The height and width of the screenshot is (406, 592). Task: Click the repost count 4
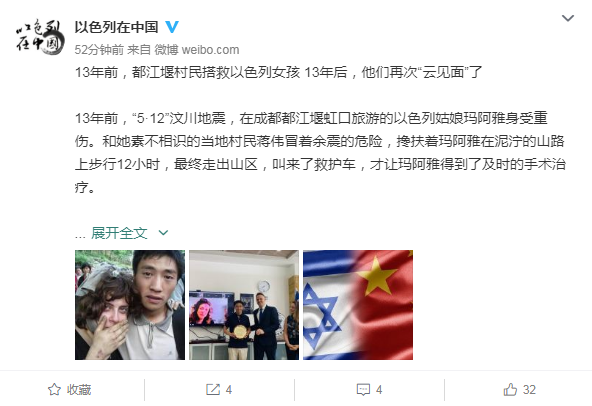[229, 390]
